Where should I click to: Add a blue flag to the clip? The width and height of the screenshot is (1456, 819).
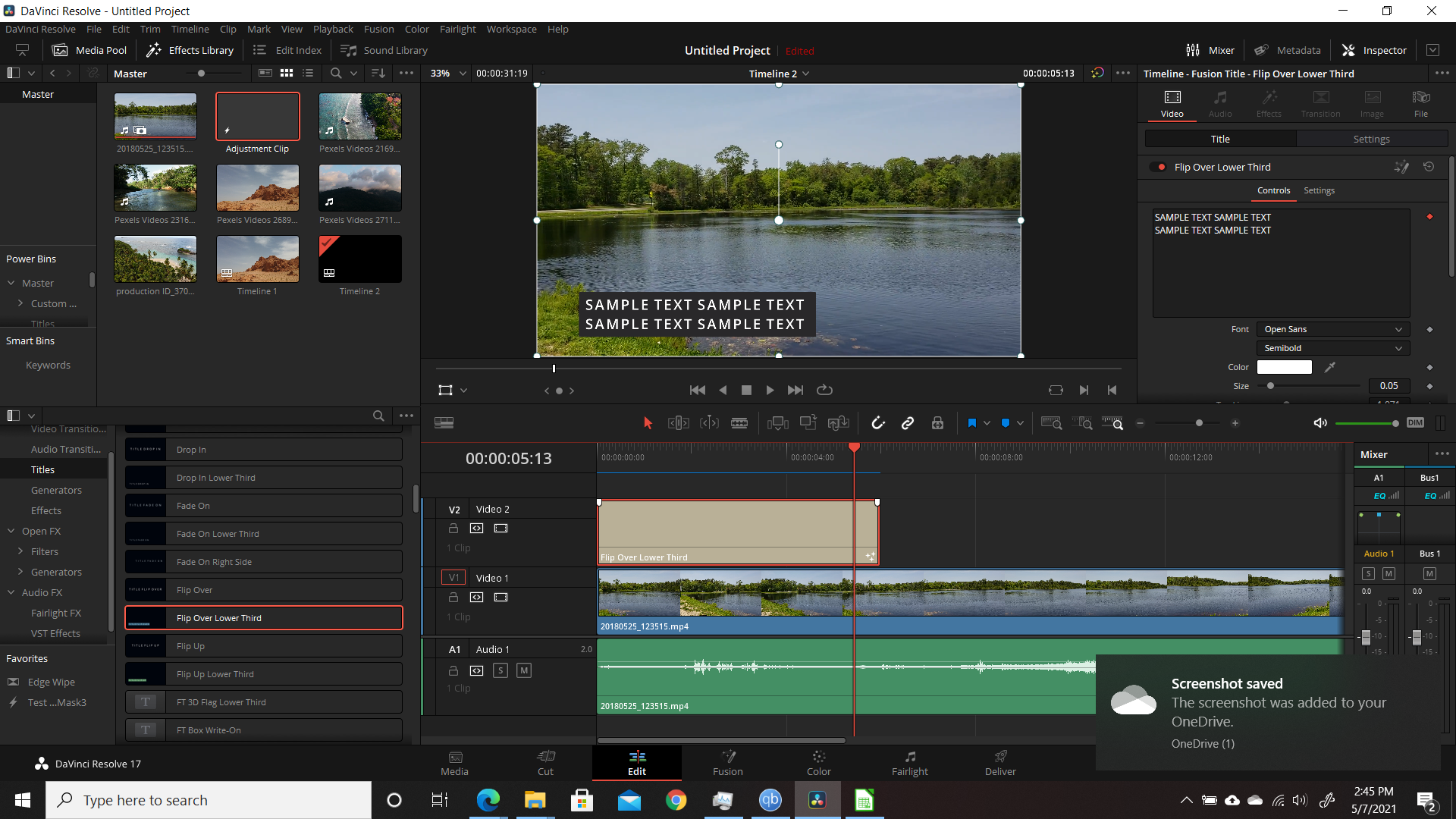pyautogui.click(x=972, y=423)
